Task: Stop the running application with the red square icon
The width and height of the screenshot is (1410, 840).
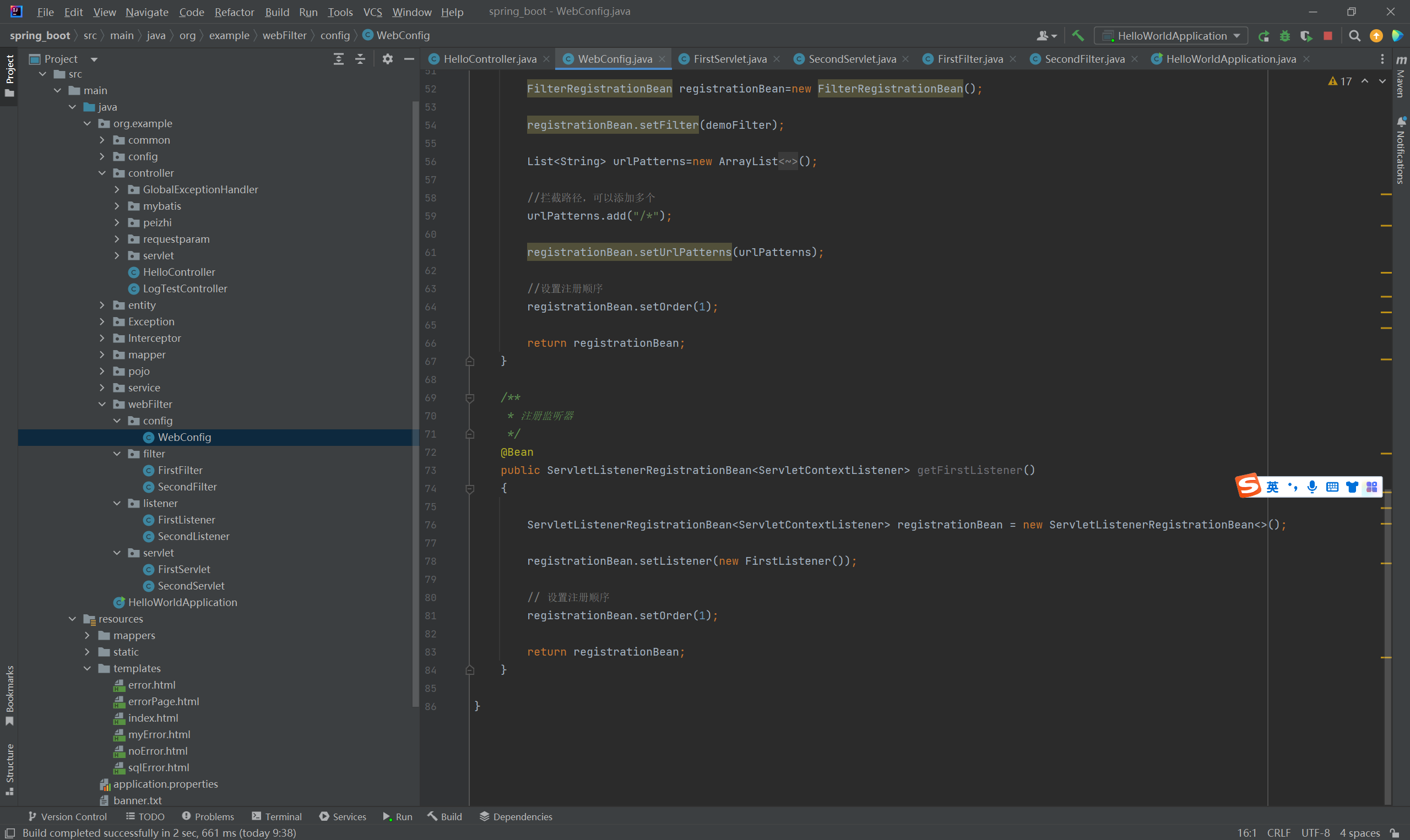Action: coord(1327,35)
